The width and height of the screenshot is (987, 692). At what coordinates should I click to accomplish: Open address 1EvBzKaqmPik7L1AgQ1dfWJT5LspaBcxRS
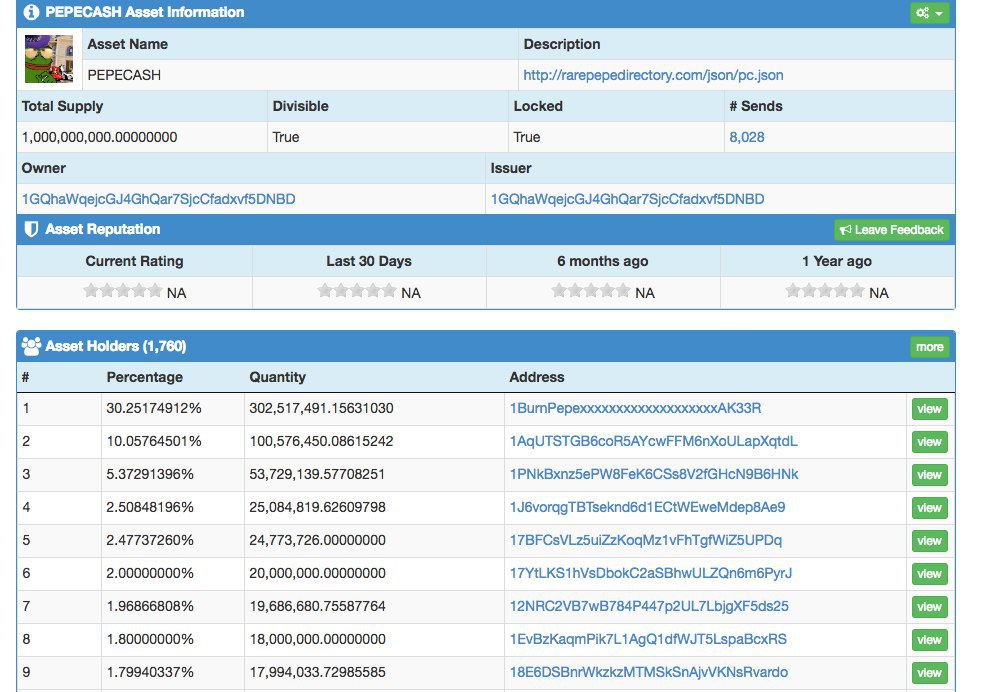click(x=648, y=639)
